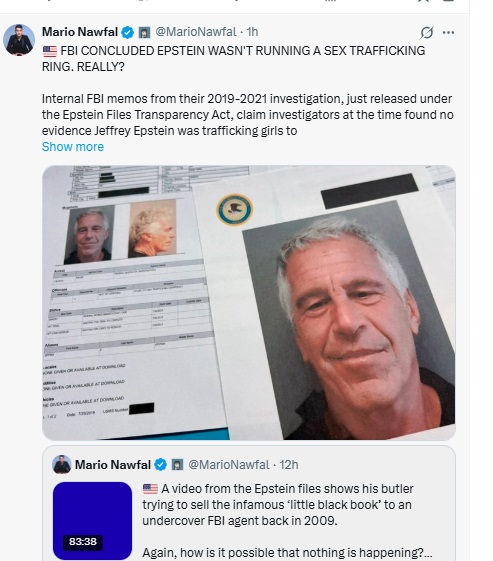Click Mario Nawfal display name on the 1h post
The image size is (493, 561).
(x=80, y=32)
